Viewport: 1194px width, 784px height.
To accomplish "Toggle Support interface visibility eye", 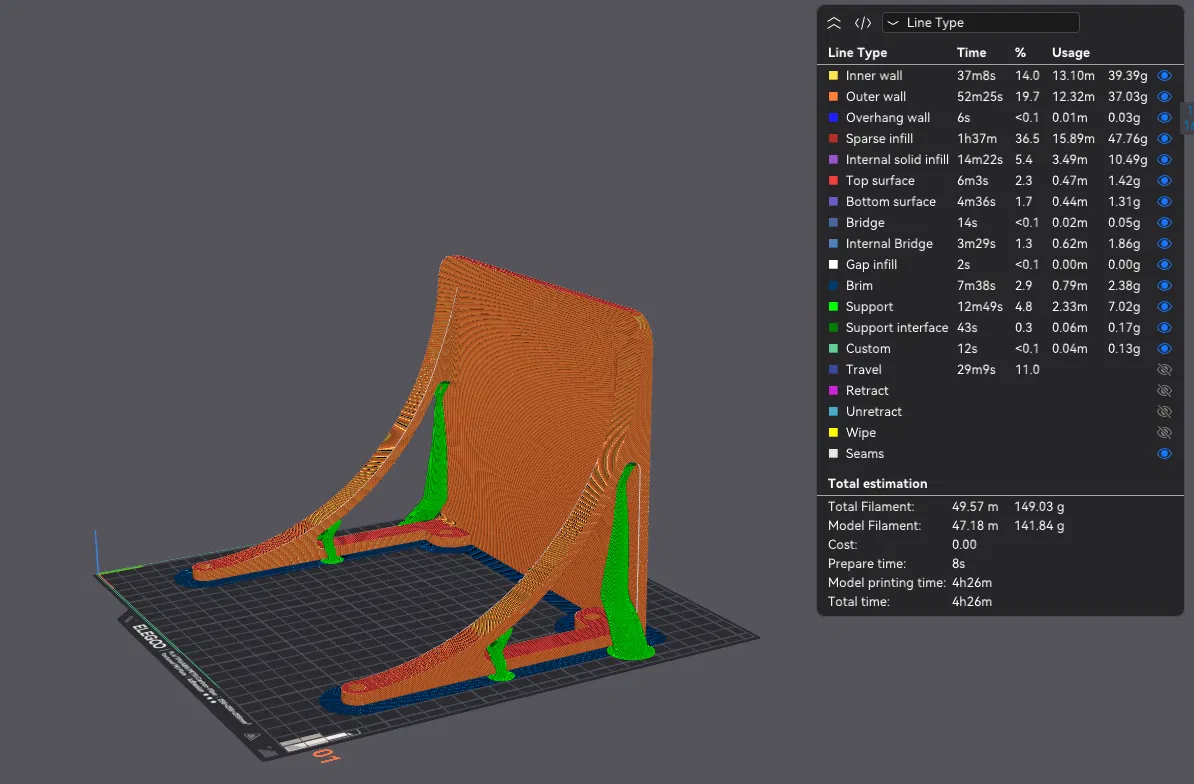I will pos(1164,327).
